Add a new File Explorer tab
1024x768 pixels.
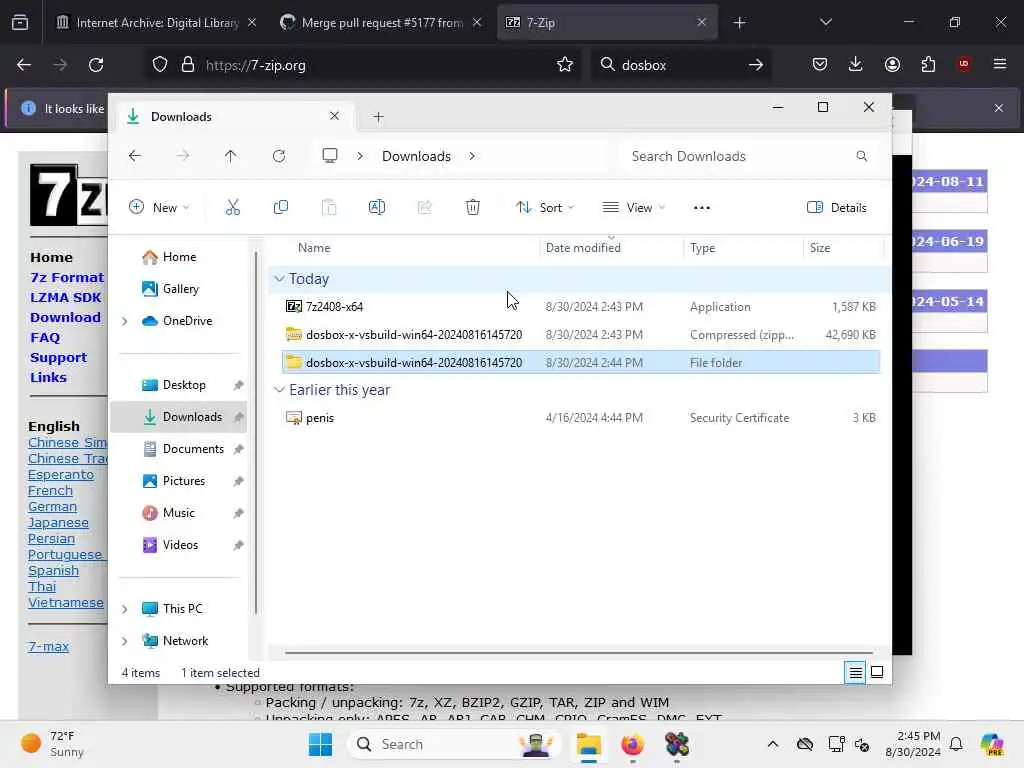(x=378, y=117)
